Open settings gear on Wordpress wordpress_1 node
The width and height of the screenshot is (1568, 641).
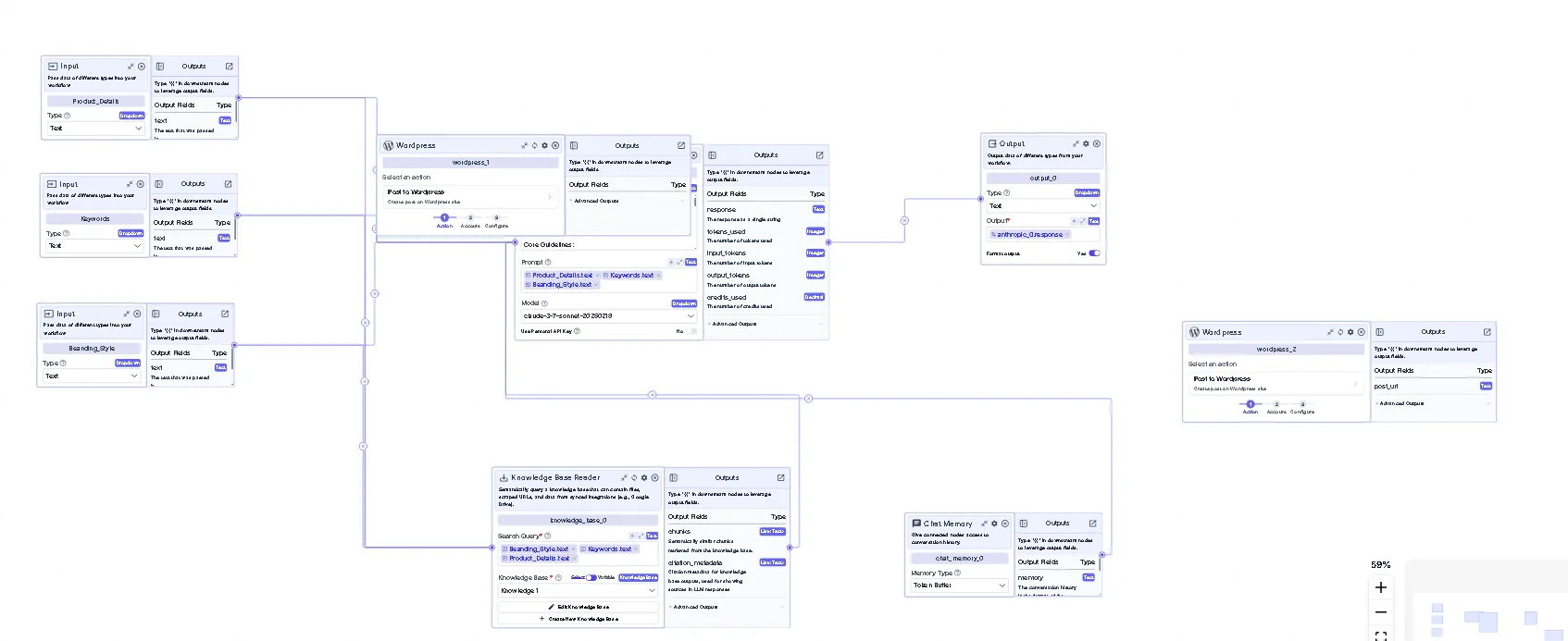(x=545, y=145)
